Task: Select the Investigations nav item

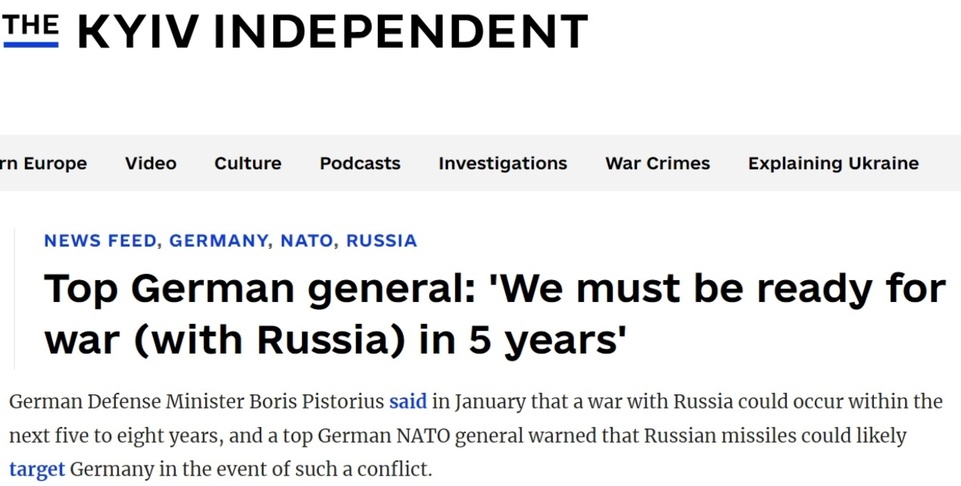Action: click(x=502, y=163)
